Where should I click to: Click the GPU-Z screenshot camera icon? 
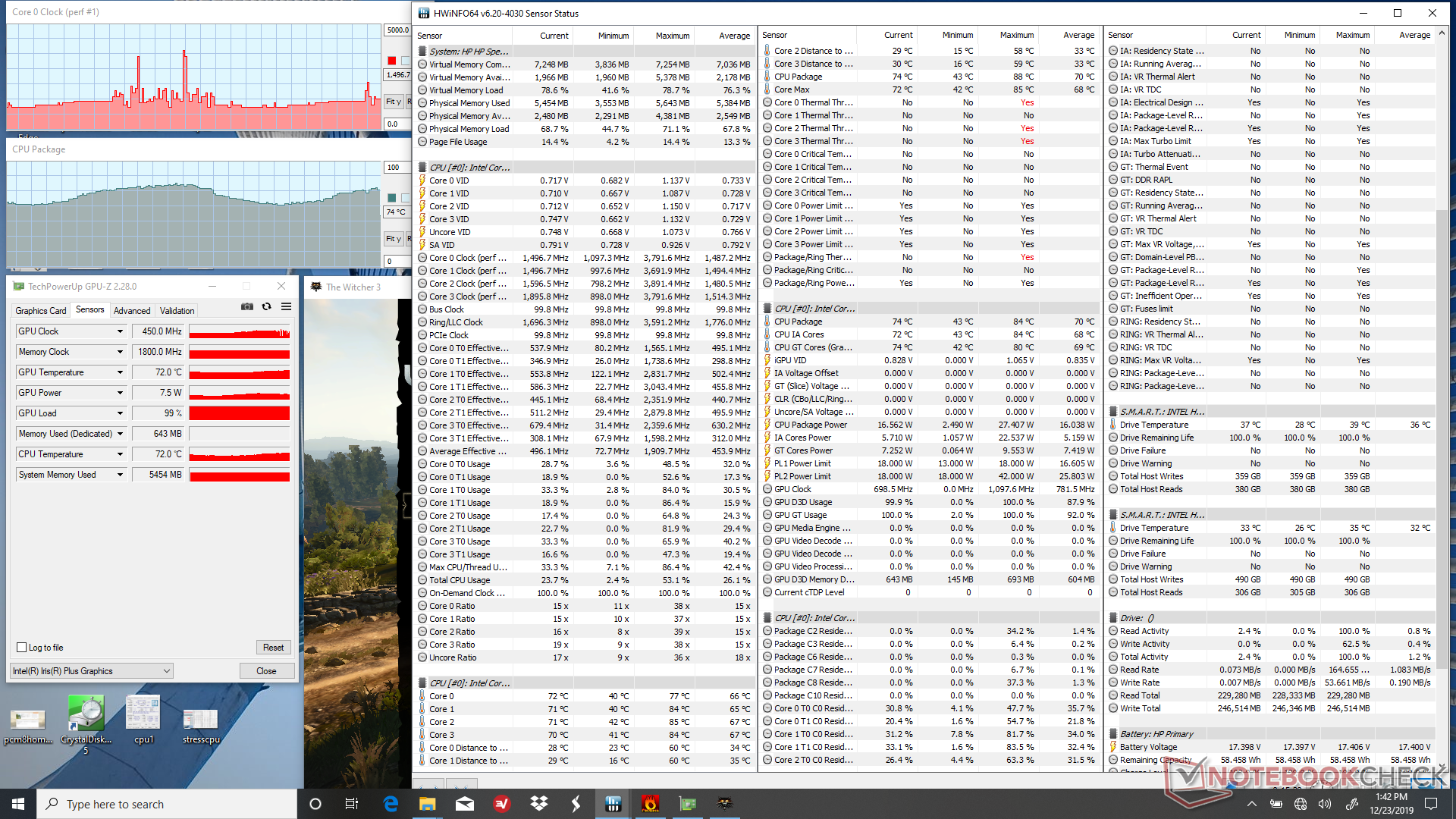[x=247, y=307]
